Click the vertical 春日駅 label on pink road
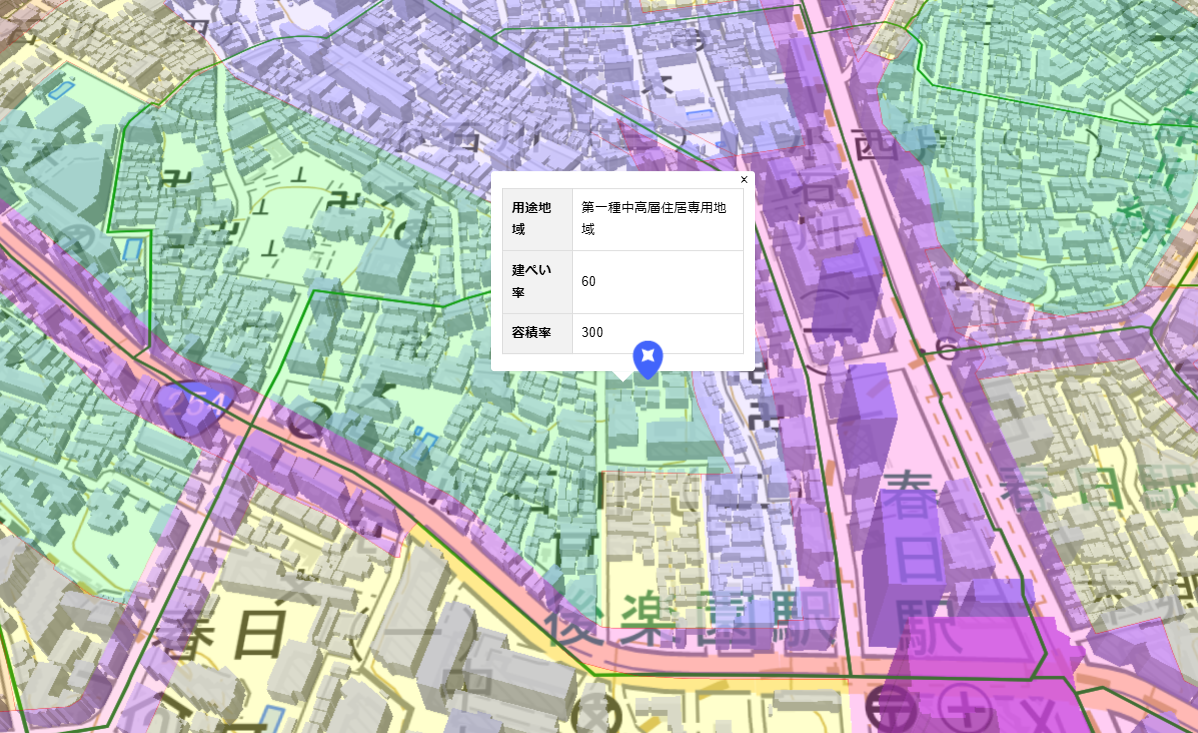The image size is (1198, 733). coord(912,560)
